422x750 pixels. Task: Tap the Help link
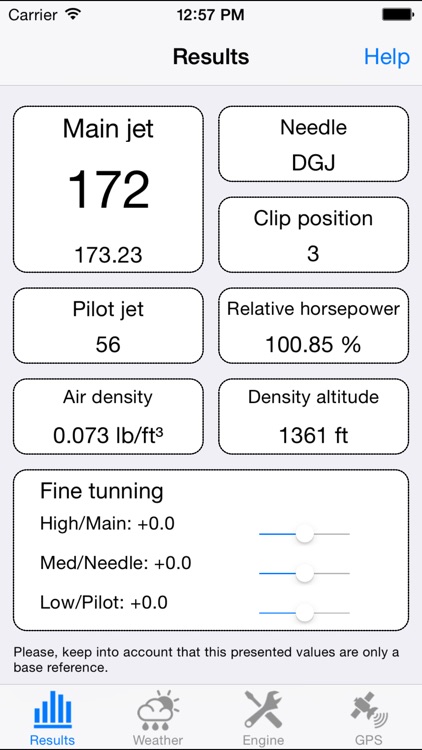(x=387, y=57)
